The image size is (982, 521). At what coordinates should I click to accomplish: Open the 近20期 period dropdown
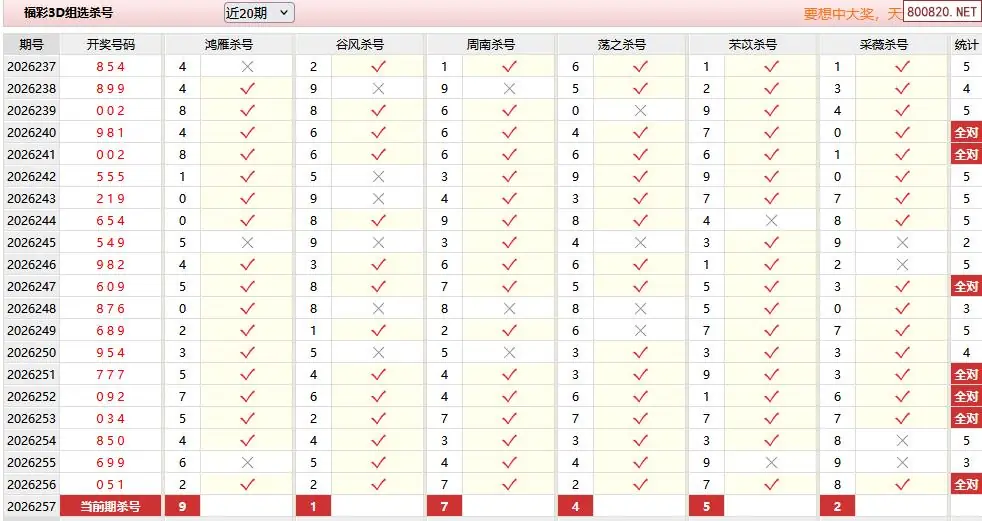(259, 13)
